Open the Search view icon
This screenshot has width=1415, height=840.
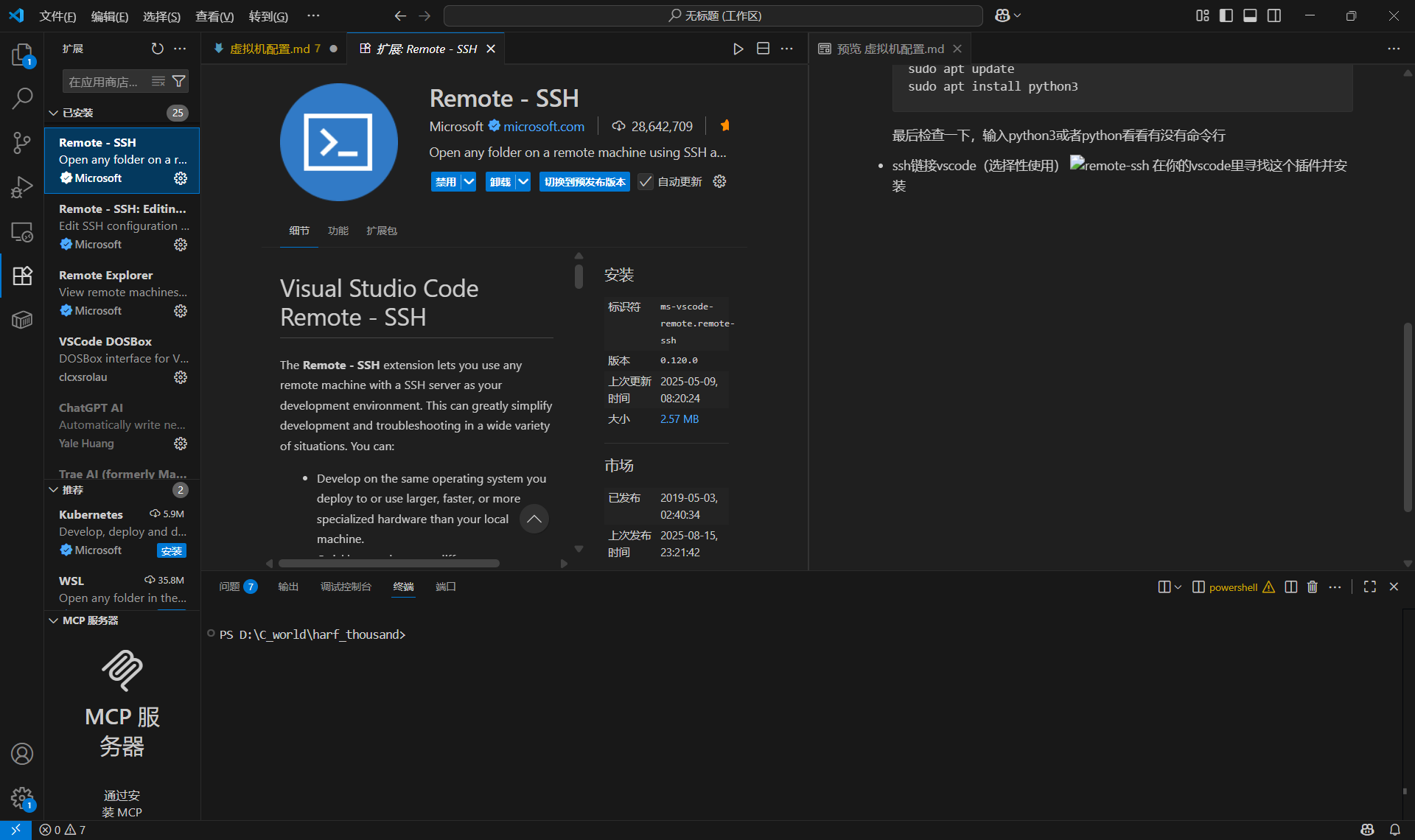(22, 98)
